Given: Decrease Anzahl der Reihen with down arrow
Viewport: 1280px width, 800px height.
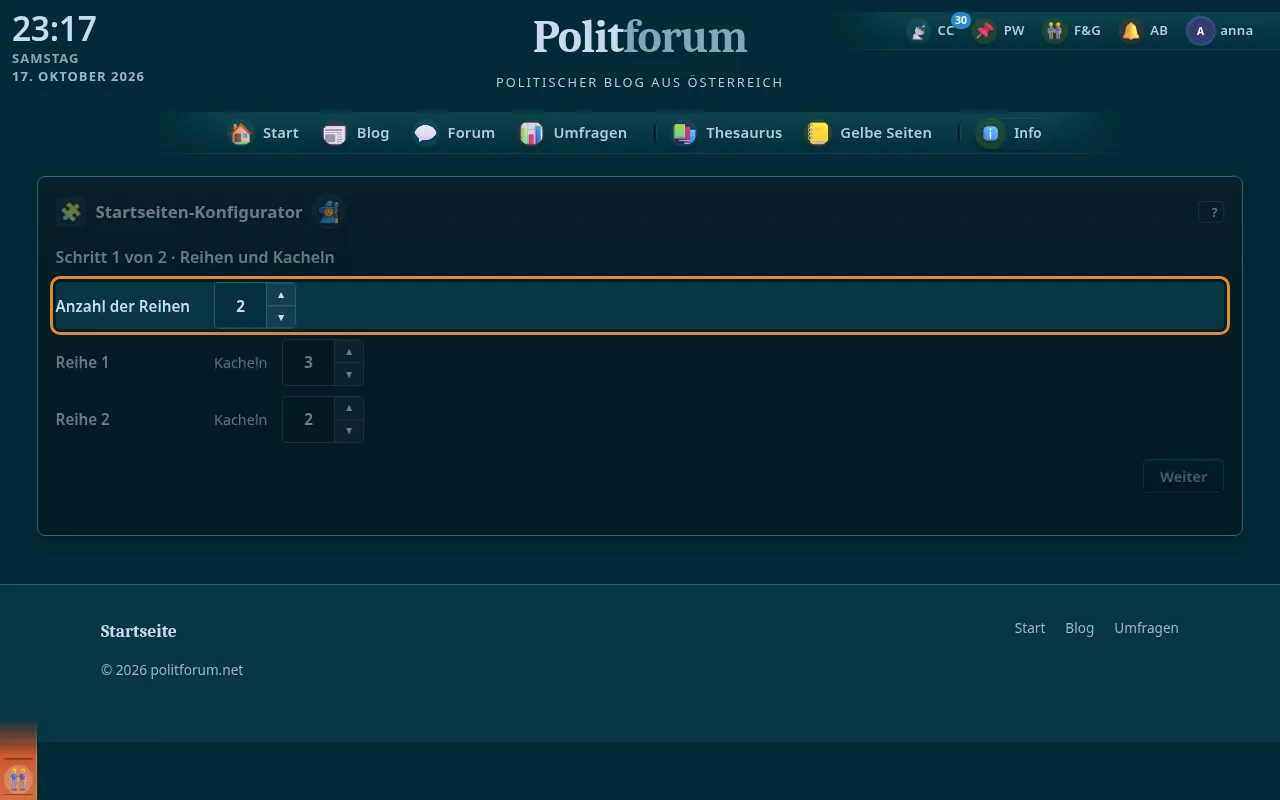Looking at the screenshot, I should 281,317.
